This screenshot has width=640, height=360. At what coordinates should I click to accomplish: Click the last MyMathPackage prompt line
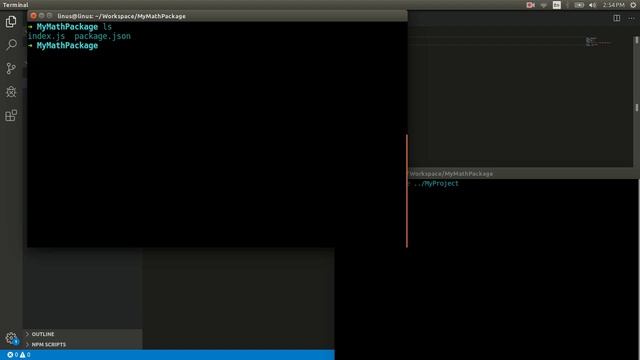coord(63,45)
